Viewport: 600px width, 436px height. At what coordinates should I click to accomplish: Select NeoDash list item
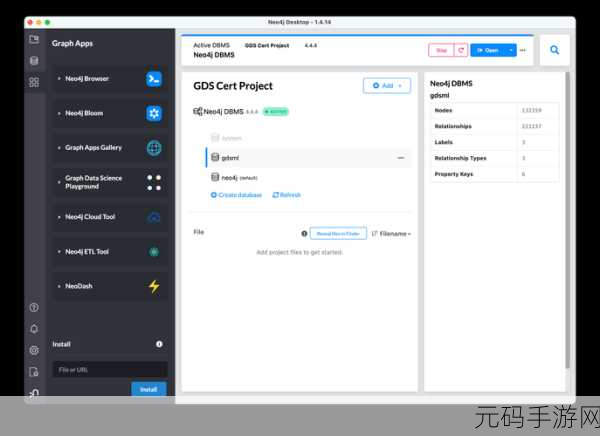[x=110, y=286]
